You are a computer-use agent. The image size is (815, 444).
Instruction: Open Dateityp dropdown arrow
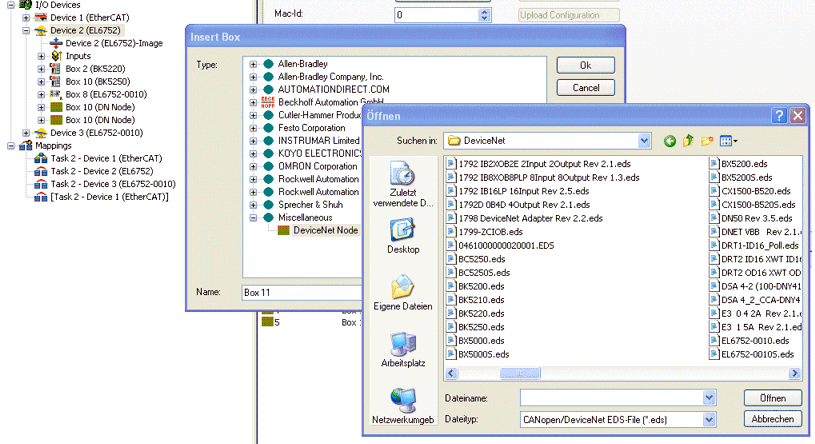point(709,419)
